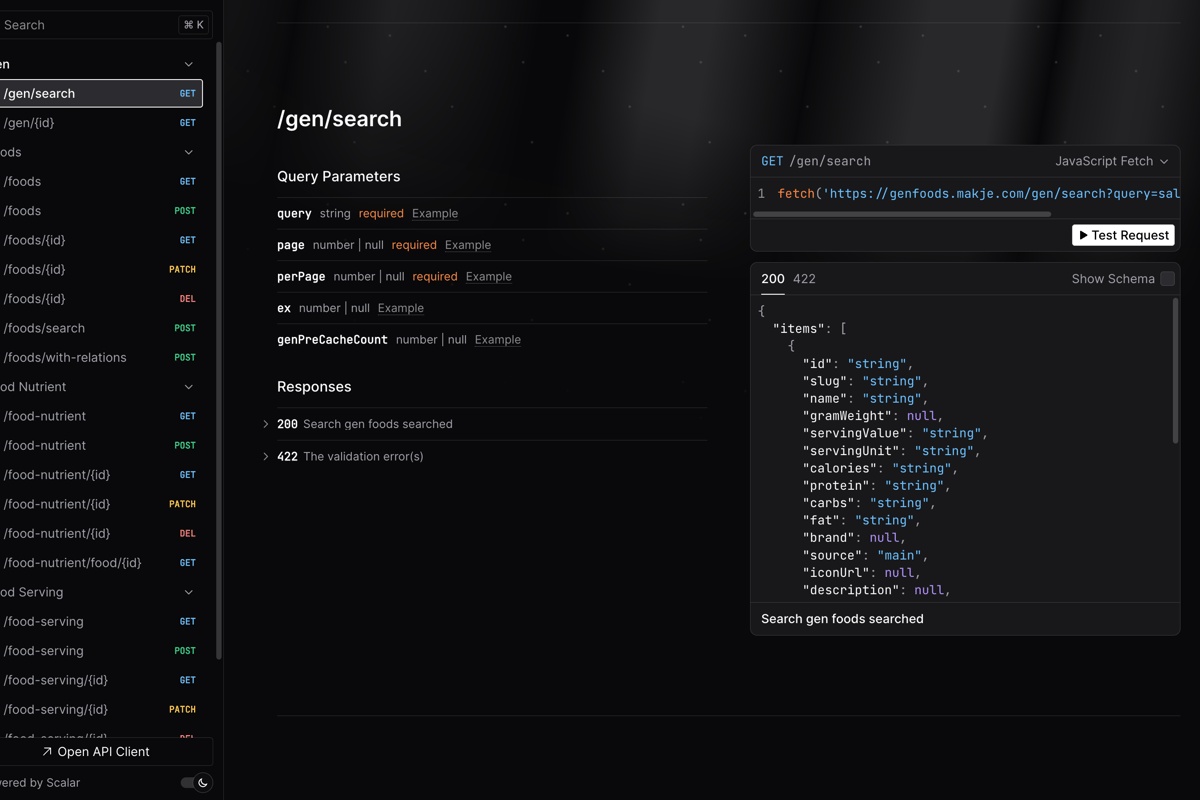The height and width of the screenshot is (800, 1200).
Task: Open the JavaScript Fetch language dropdown
Action: [x=1111, y=161]
